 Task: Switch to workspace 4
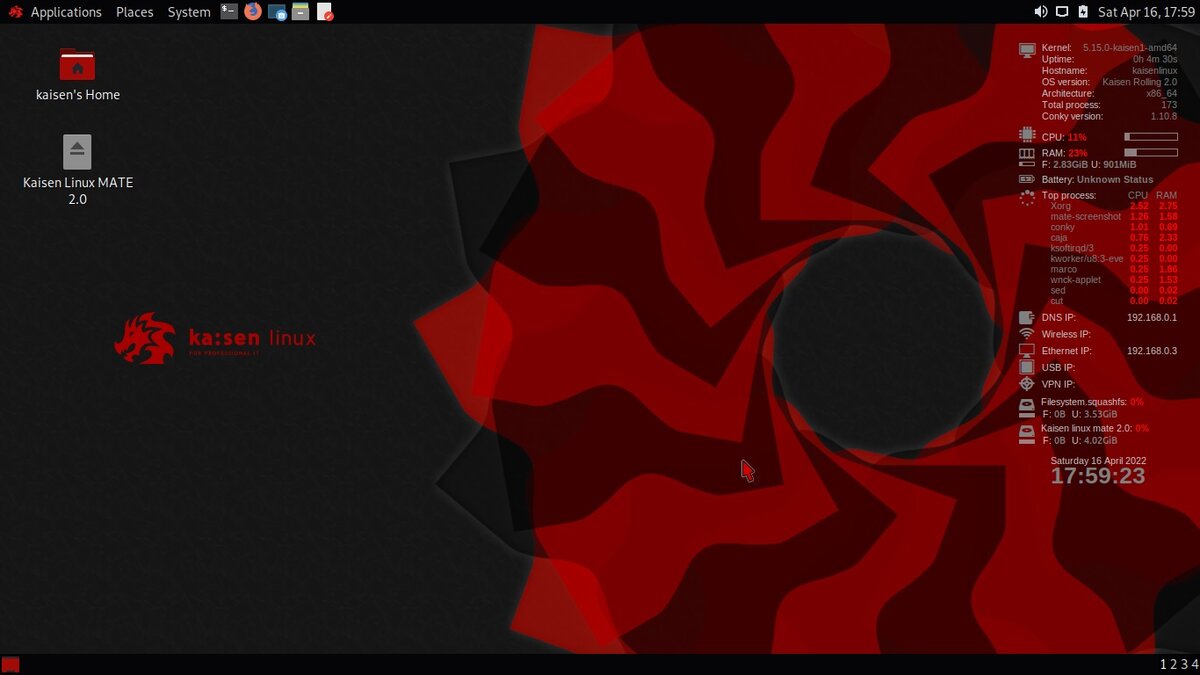[1193, 664]
